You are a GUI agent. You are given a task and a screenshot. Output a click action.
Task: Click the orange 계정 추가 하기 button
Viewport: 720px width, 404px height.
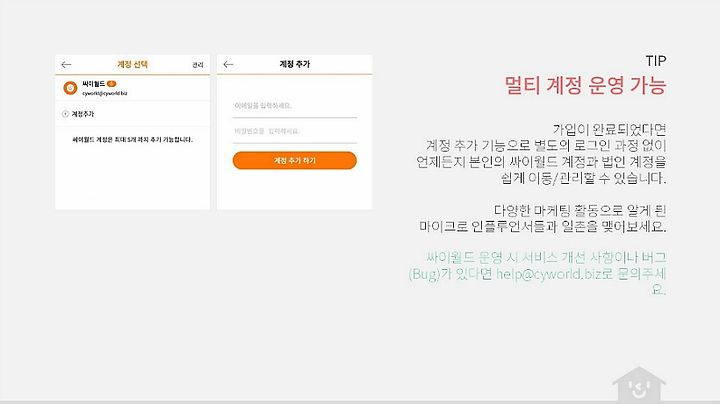[x=295, y=161]
